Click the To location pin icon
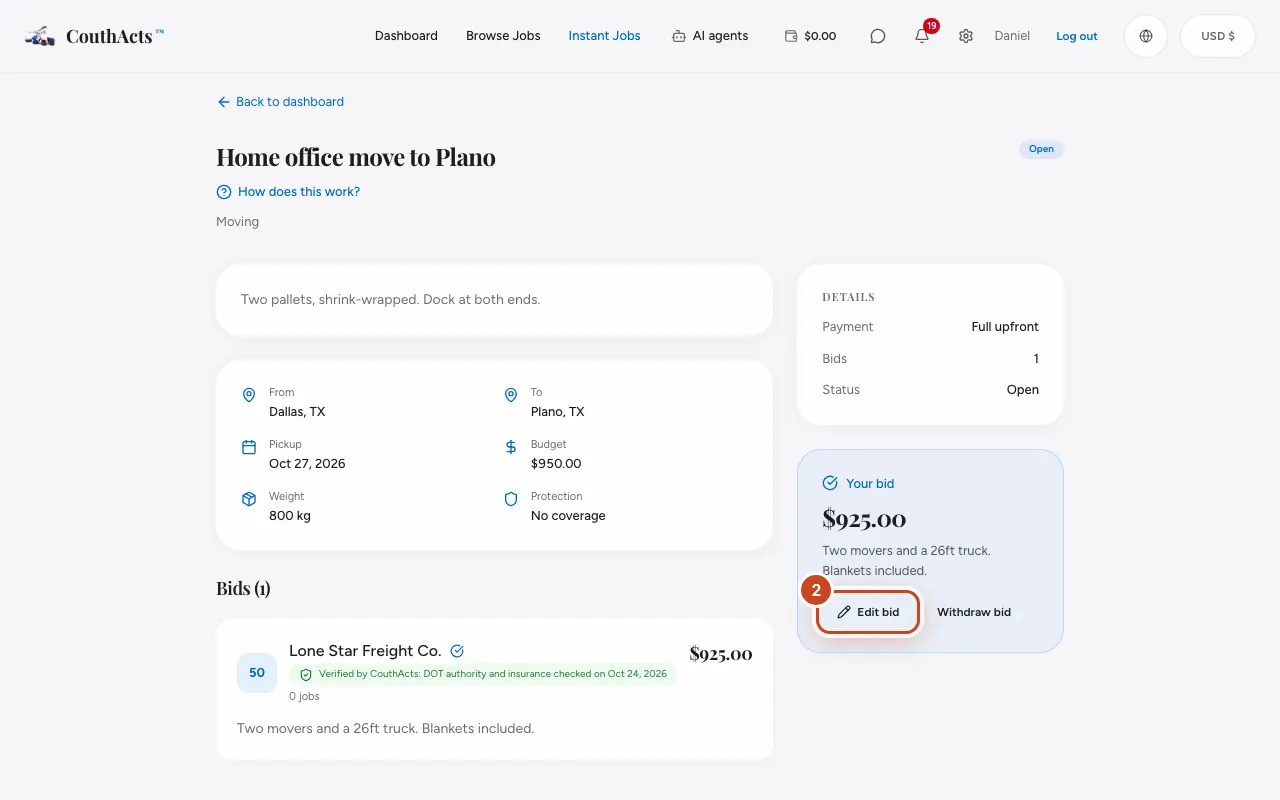The image size is (1280, 800). point(511,396)
